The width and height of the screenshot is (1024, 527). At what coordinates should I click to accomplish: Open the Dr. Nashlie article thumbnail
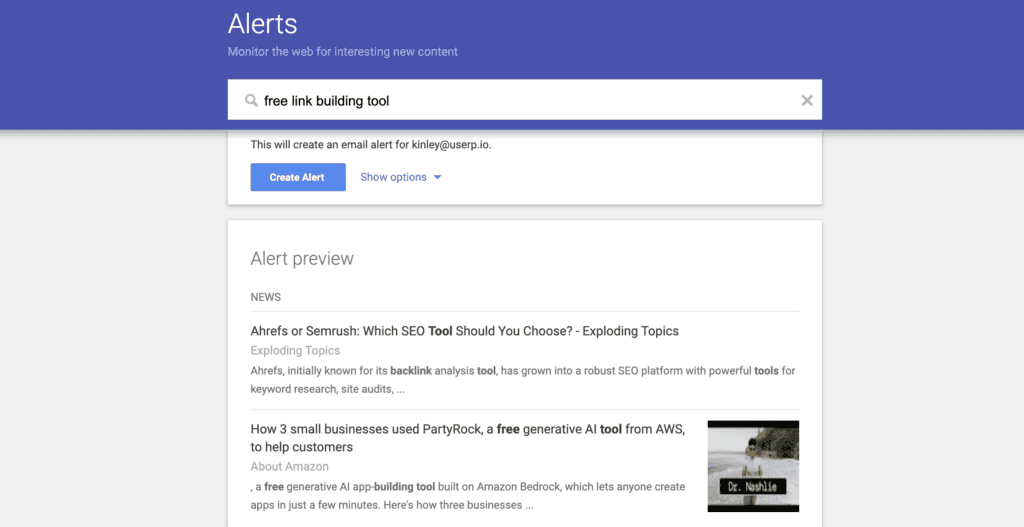click(x=753, y=466)
